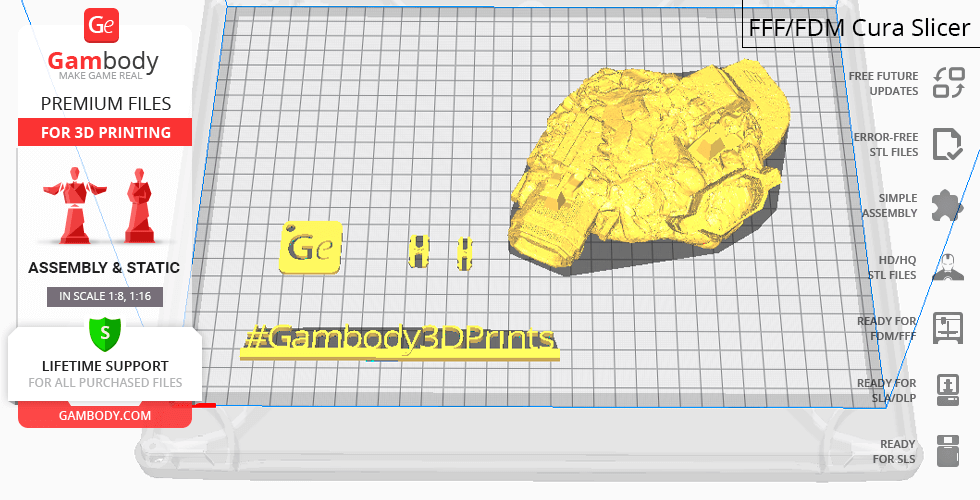
Task: Select the yellow Ge keychain model
Action: [x=312, y=246]
